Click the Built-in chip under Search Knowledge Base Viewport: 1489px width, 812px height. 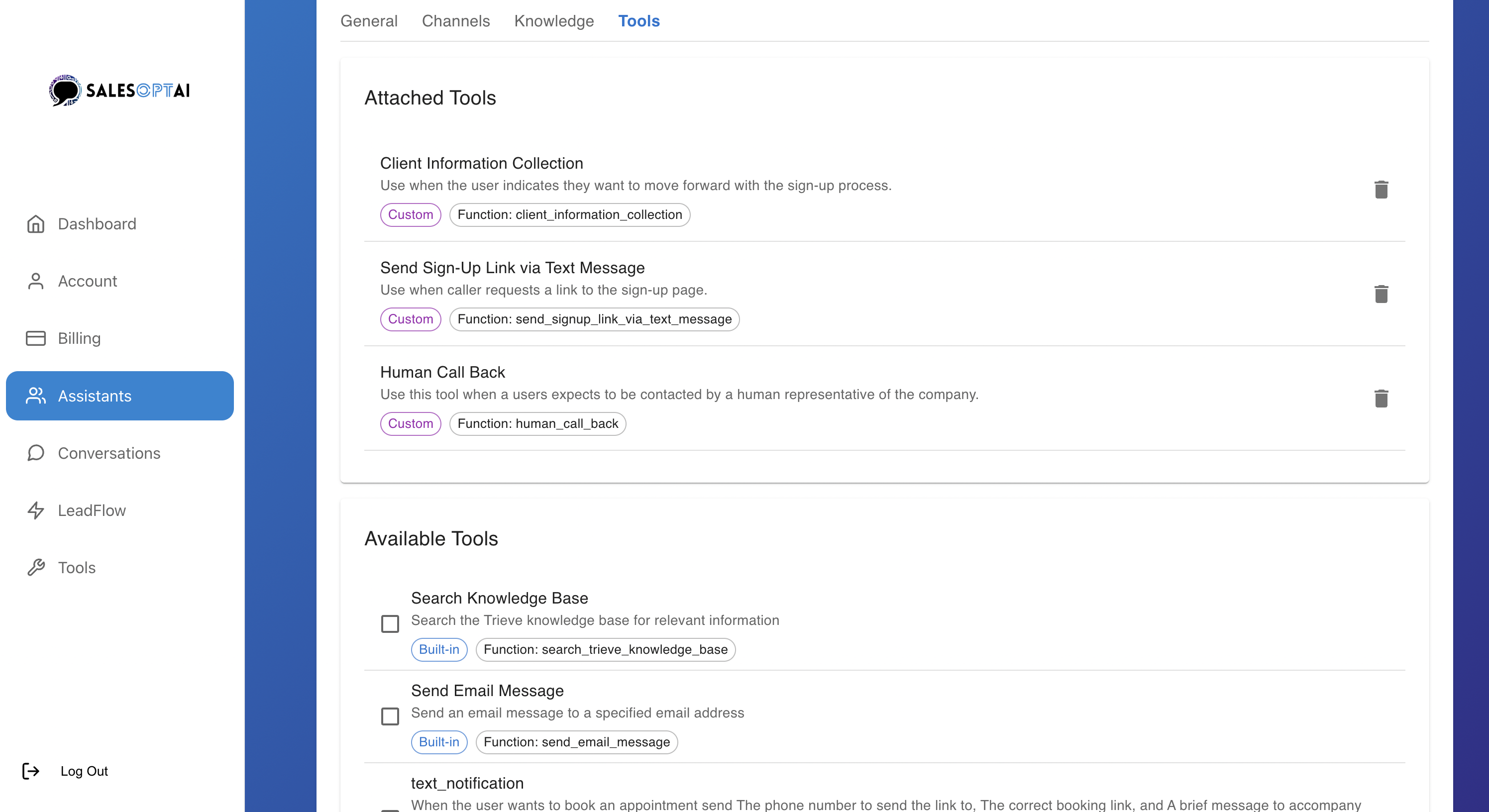coord(439,650)
